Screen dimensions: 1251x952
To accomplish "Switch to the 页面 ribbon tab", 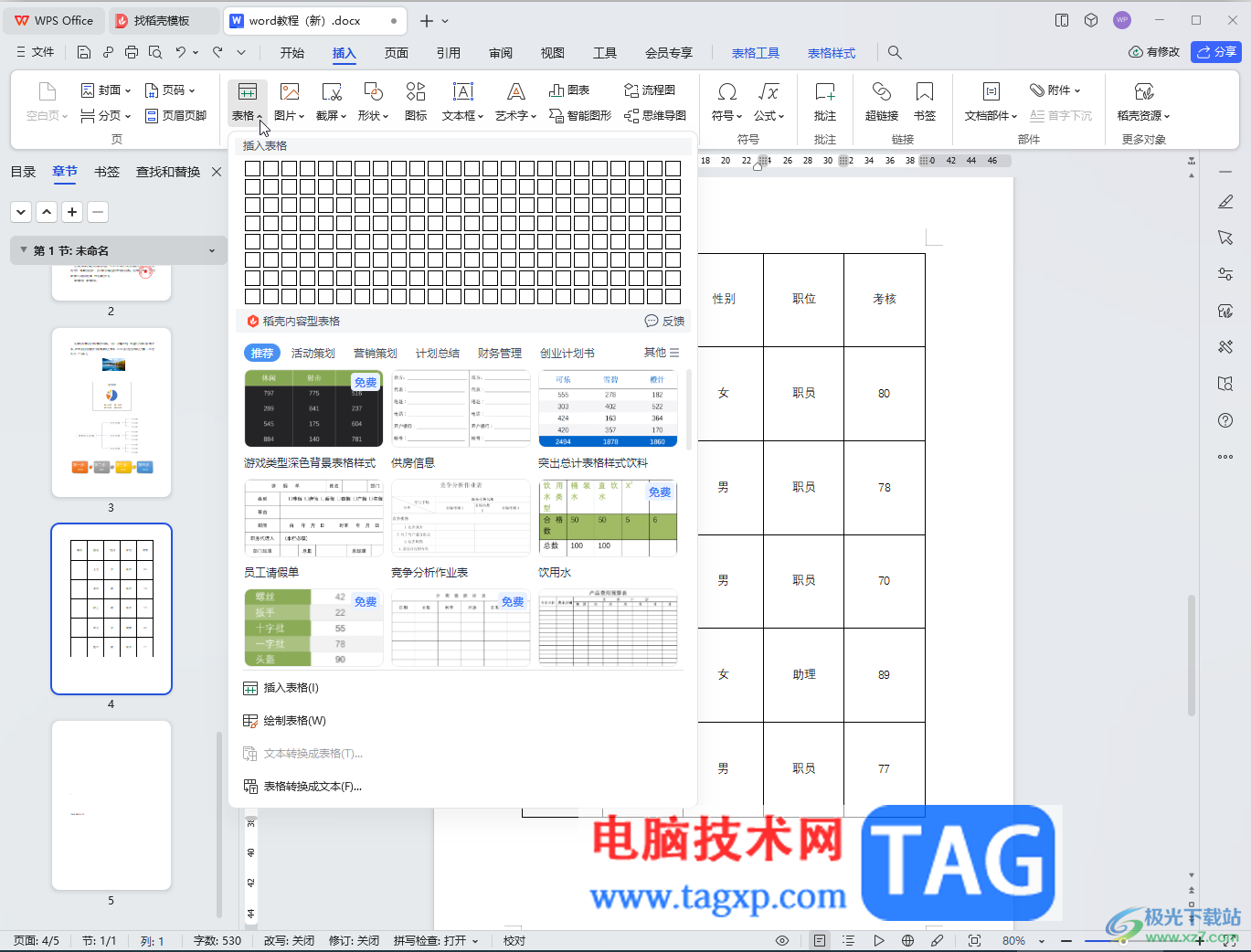I will click(x=397, y=53).
